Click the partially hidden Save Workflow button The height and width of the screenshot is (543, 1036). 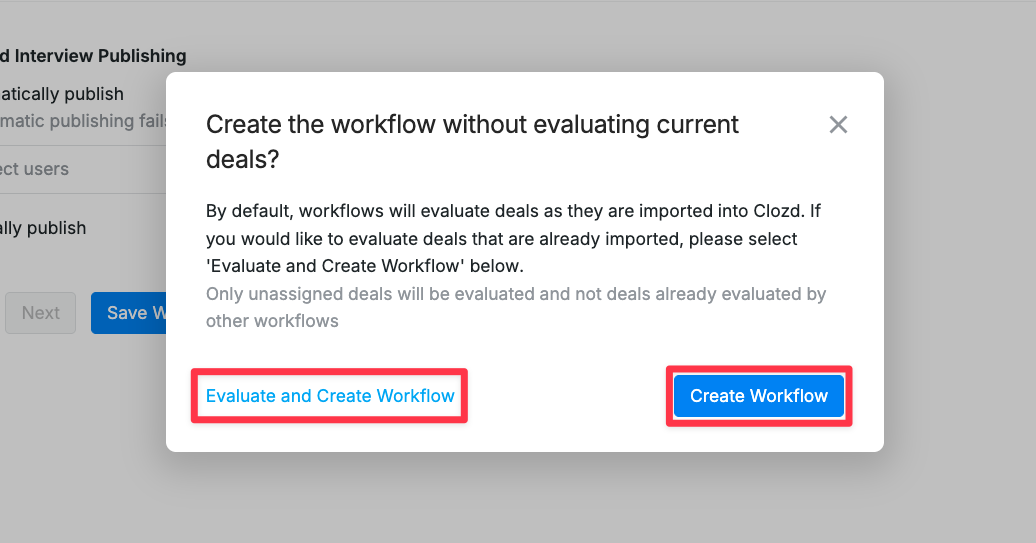click(129, 313)
